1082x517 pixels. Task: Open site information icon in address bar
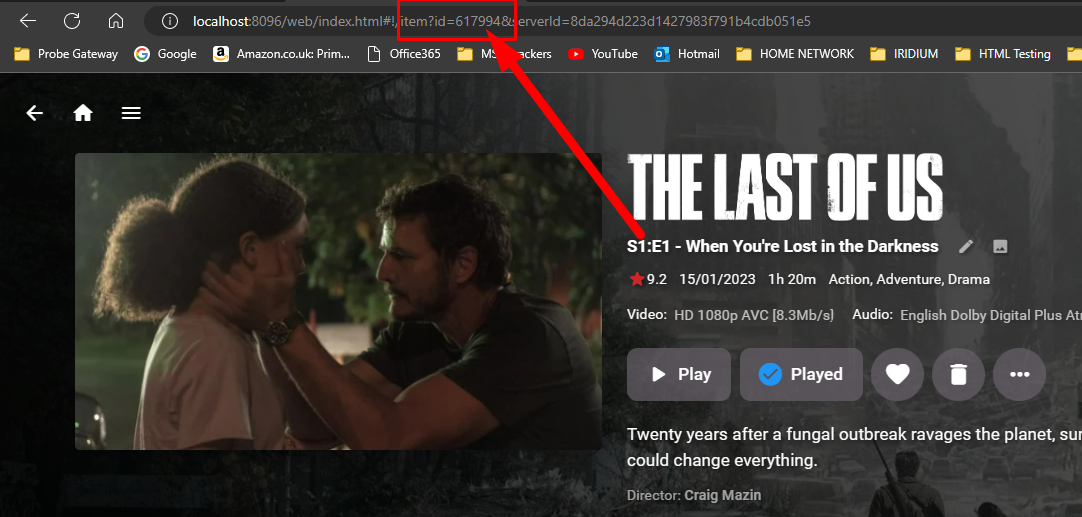[x=170, y=21]
